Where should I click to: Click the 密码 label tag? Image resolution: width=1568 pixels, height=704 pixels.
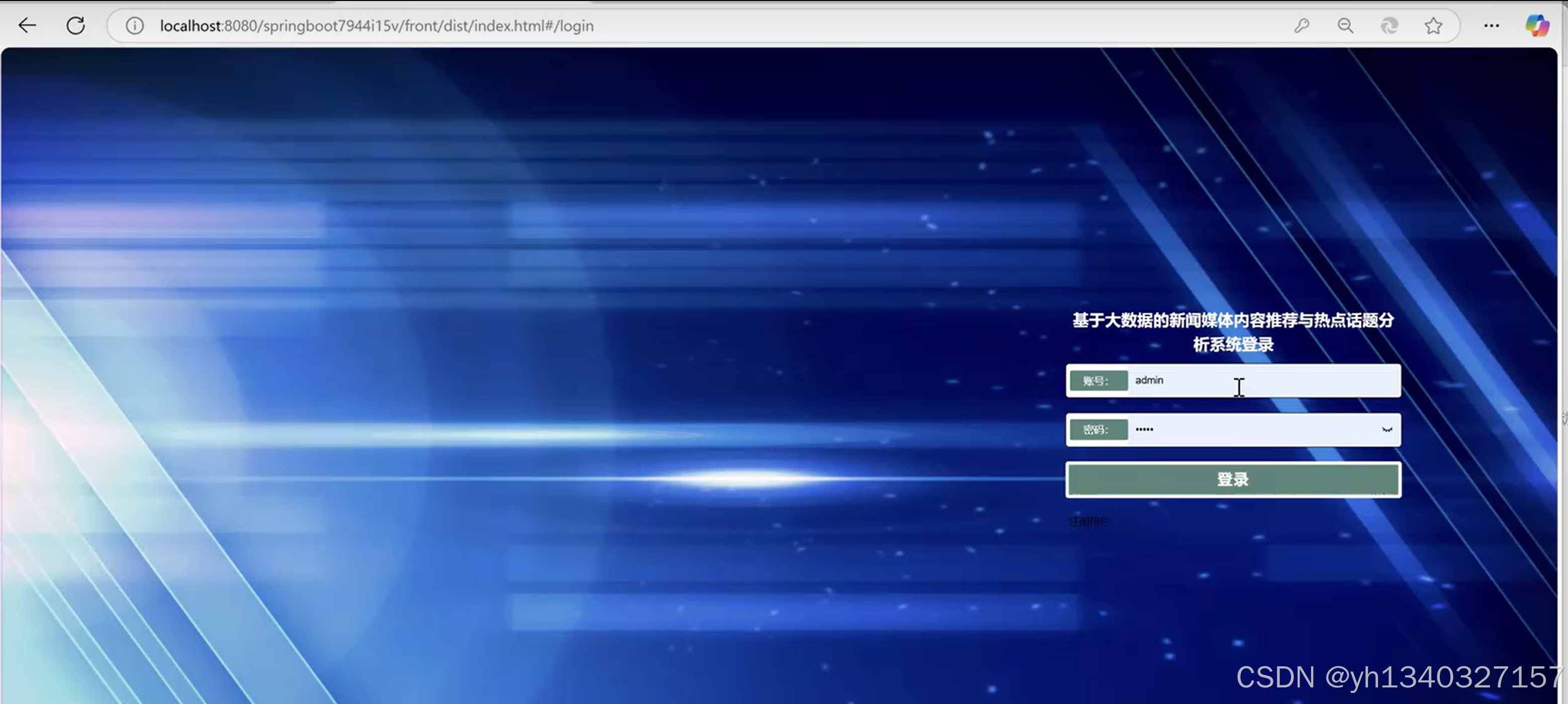(1097, 430)
